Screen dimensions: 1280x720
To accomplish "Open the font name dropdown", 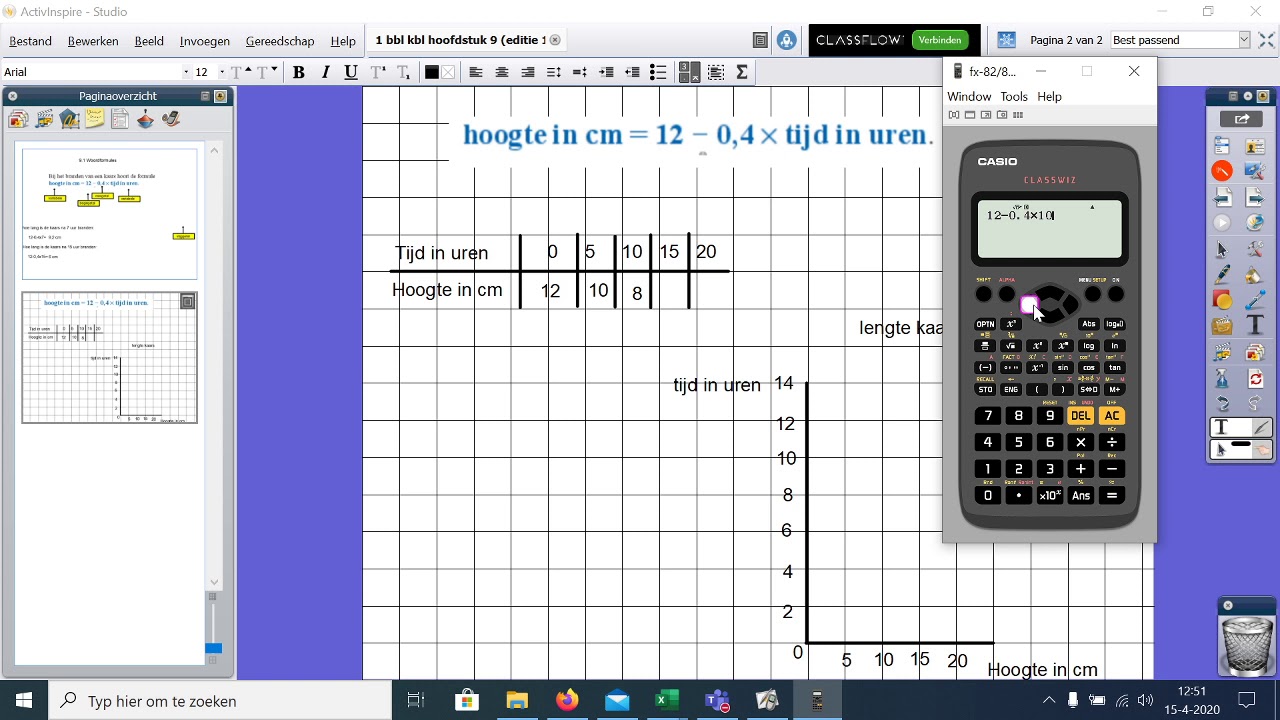I will click(186, 72).
